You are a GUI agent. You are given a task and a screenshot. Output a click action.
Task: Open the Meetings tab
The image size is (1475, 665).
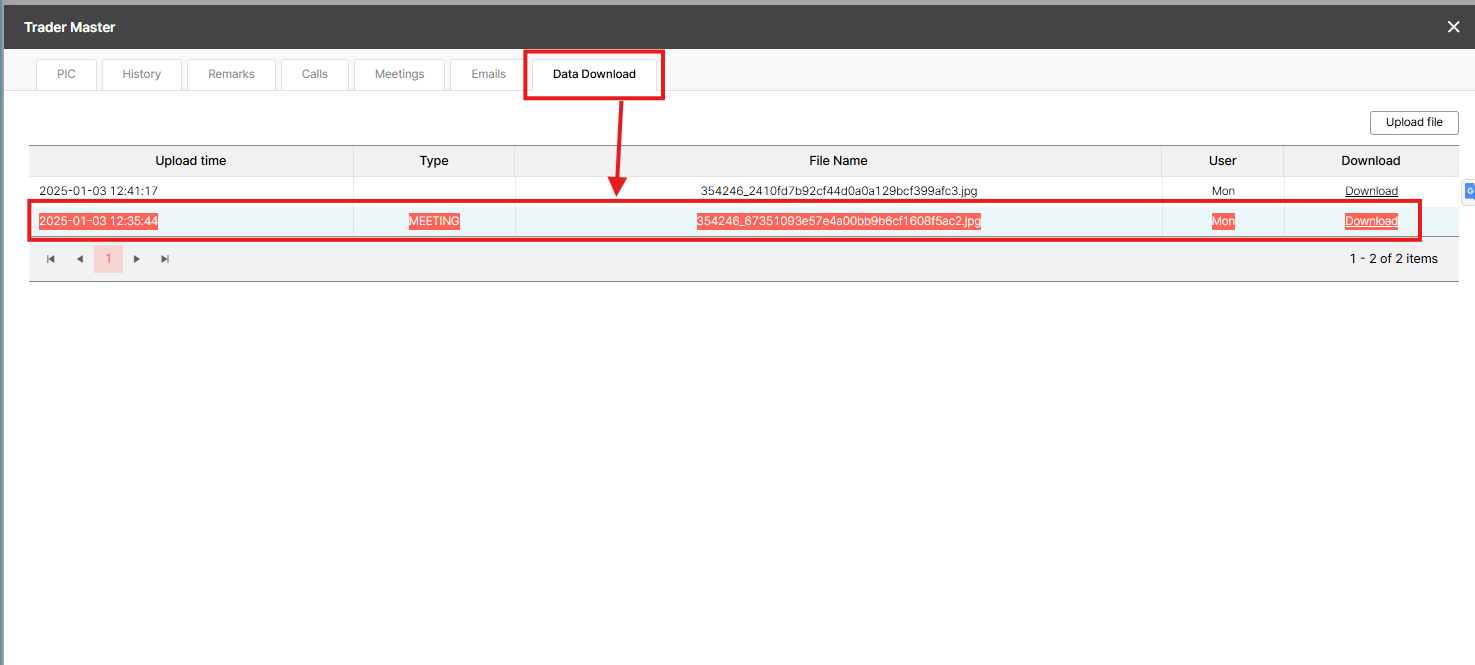pyautogui.click(x=400, y=74)
